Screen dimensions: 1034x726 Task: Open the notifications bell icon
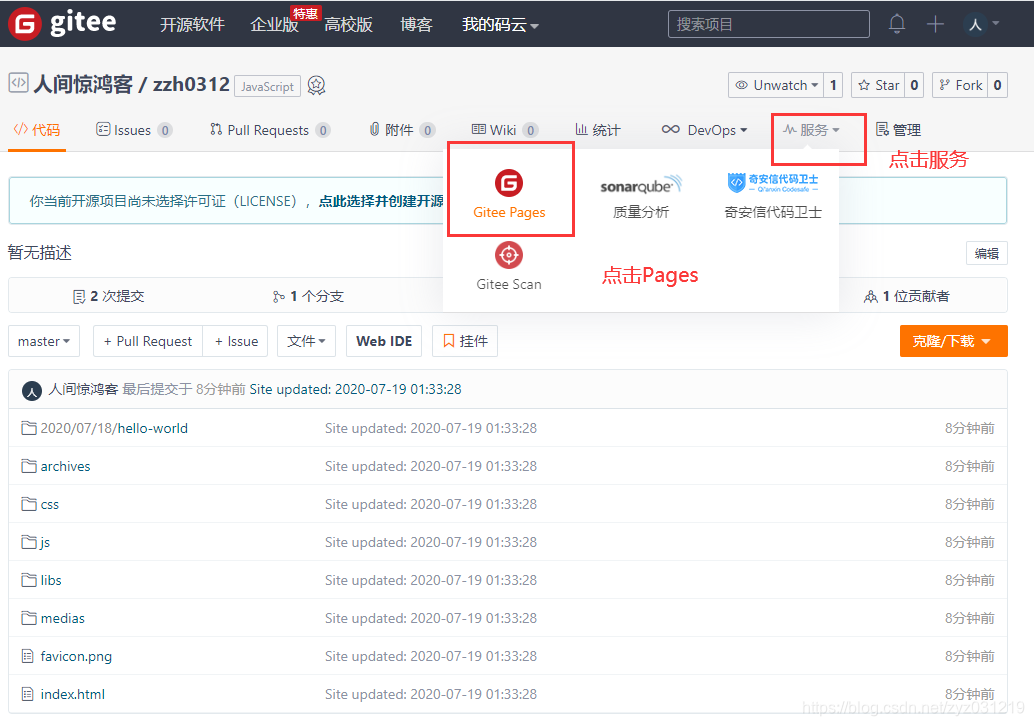click(896, 24)
